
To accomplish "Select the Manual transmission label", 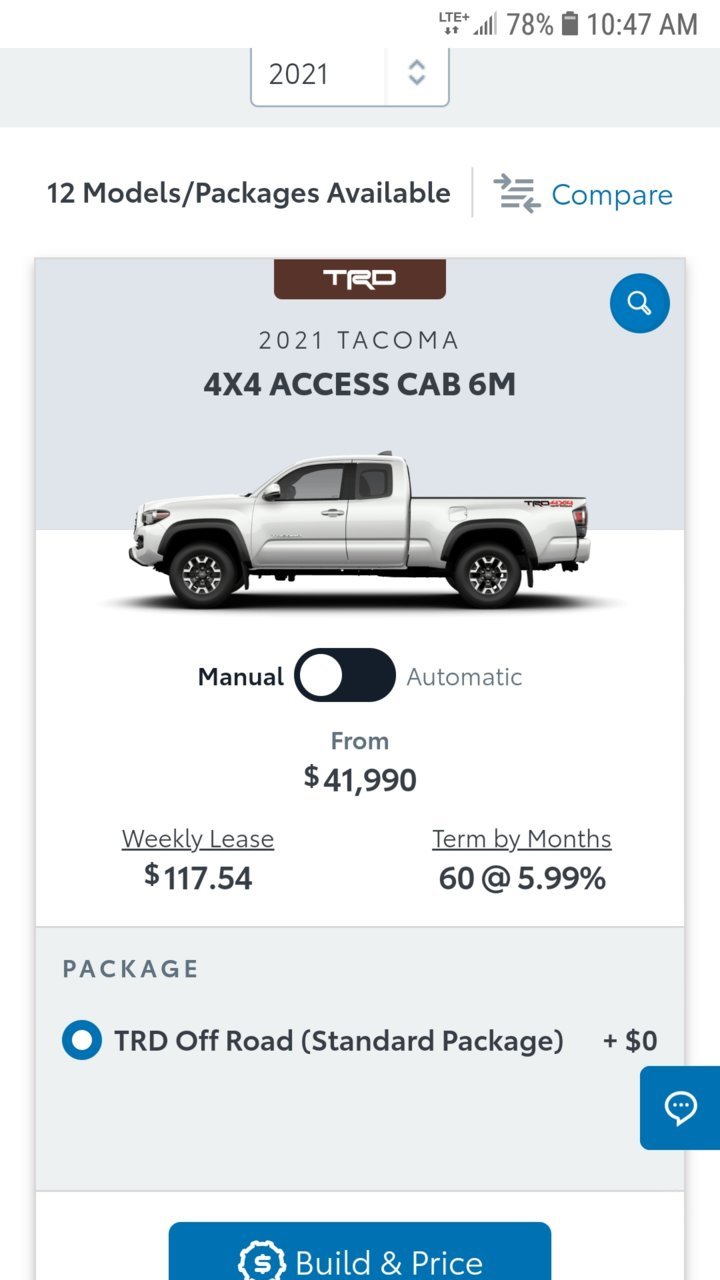I will coord(241,677).
